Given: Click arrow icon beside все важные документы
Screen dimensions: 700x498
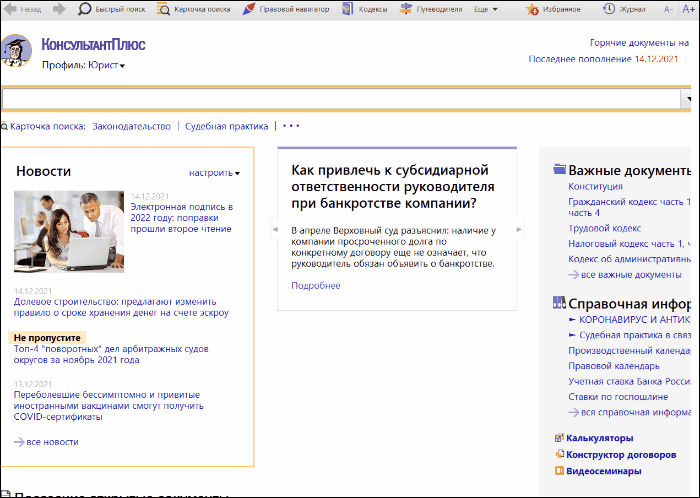Looking at the screenshot, I should (574, 275).
